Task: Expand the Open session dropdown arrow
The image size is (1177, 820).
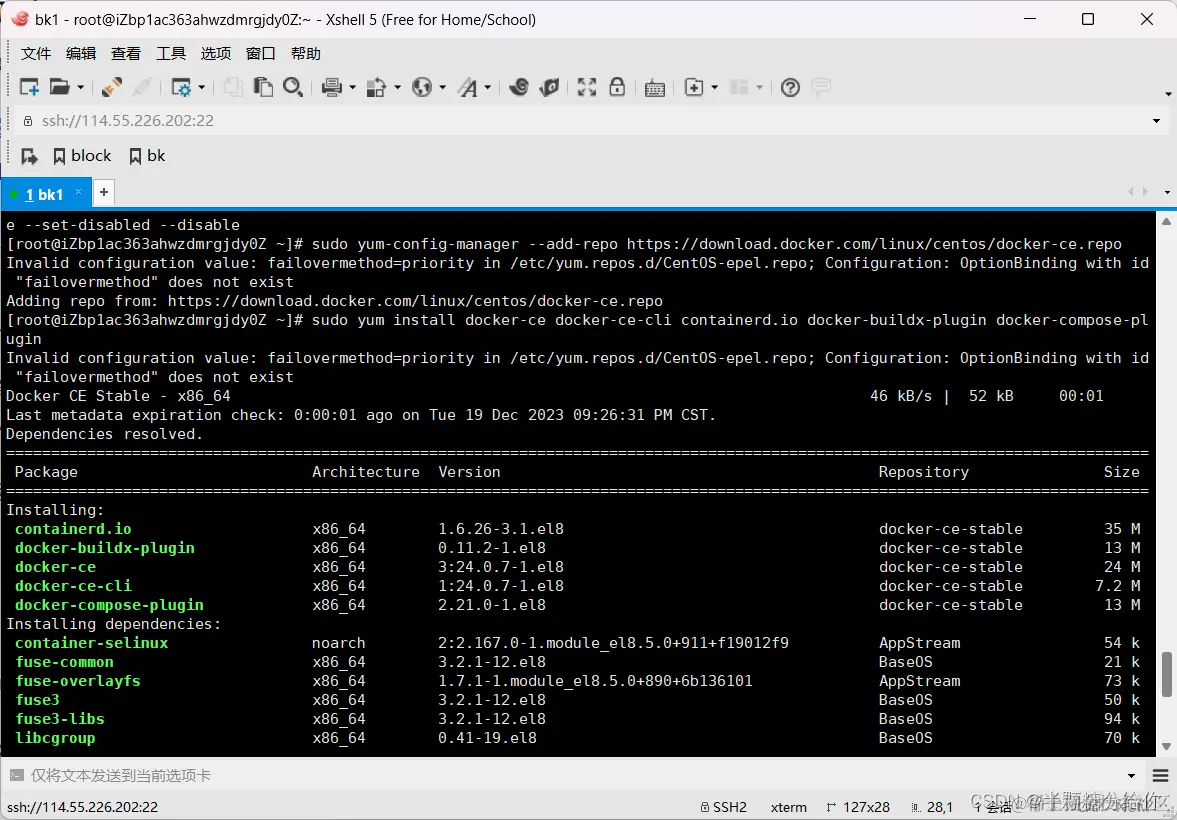Action: pyautogui.click(x=80, y=88)
